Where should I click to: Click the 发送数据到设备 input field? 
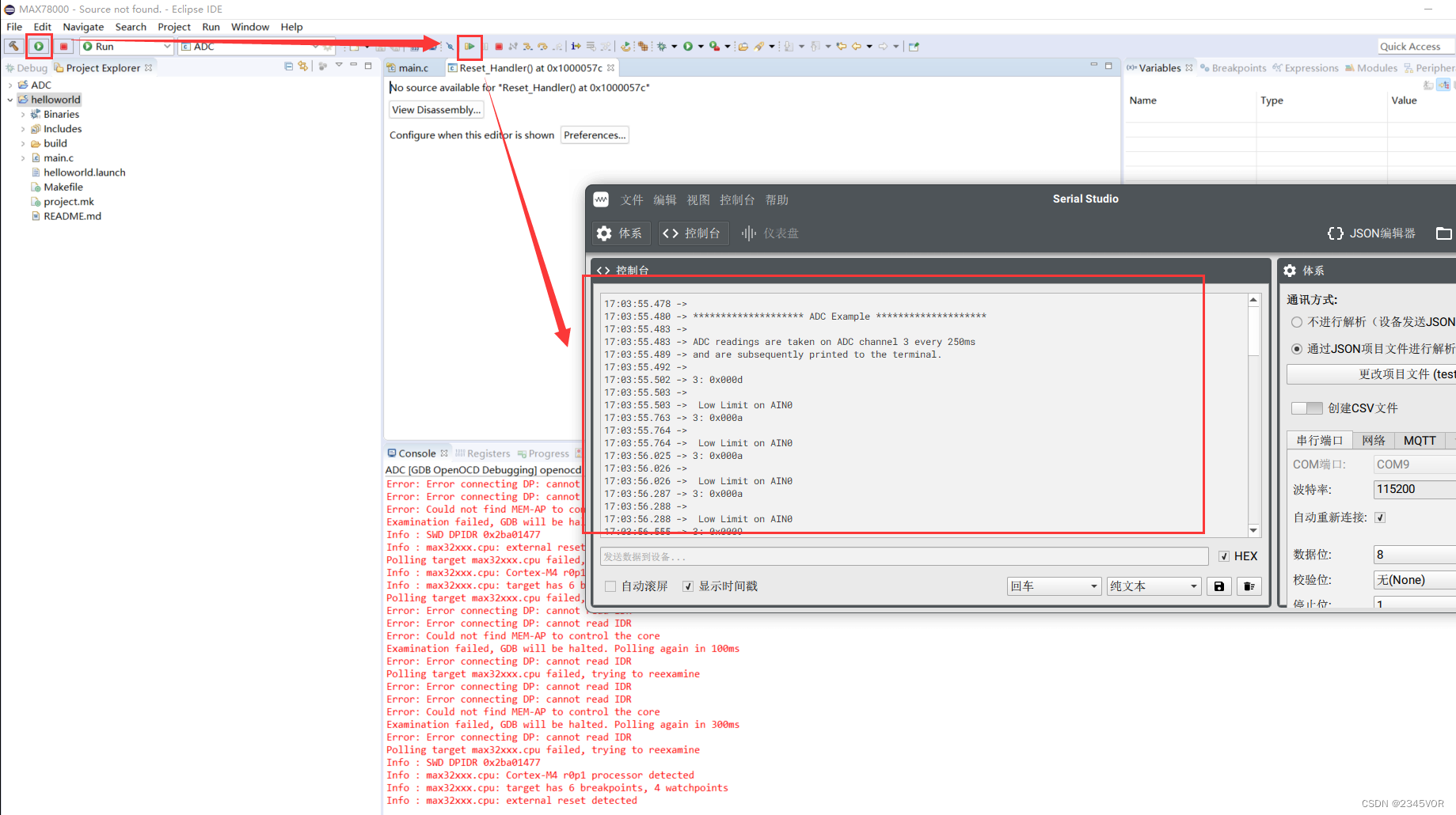coord(904,557)
